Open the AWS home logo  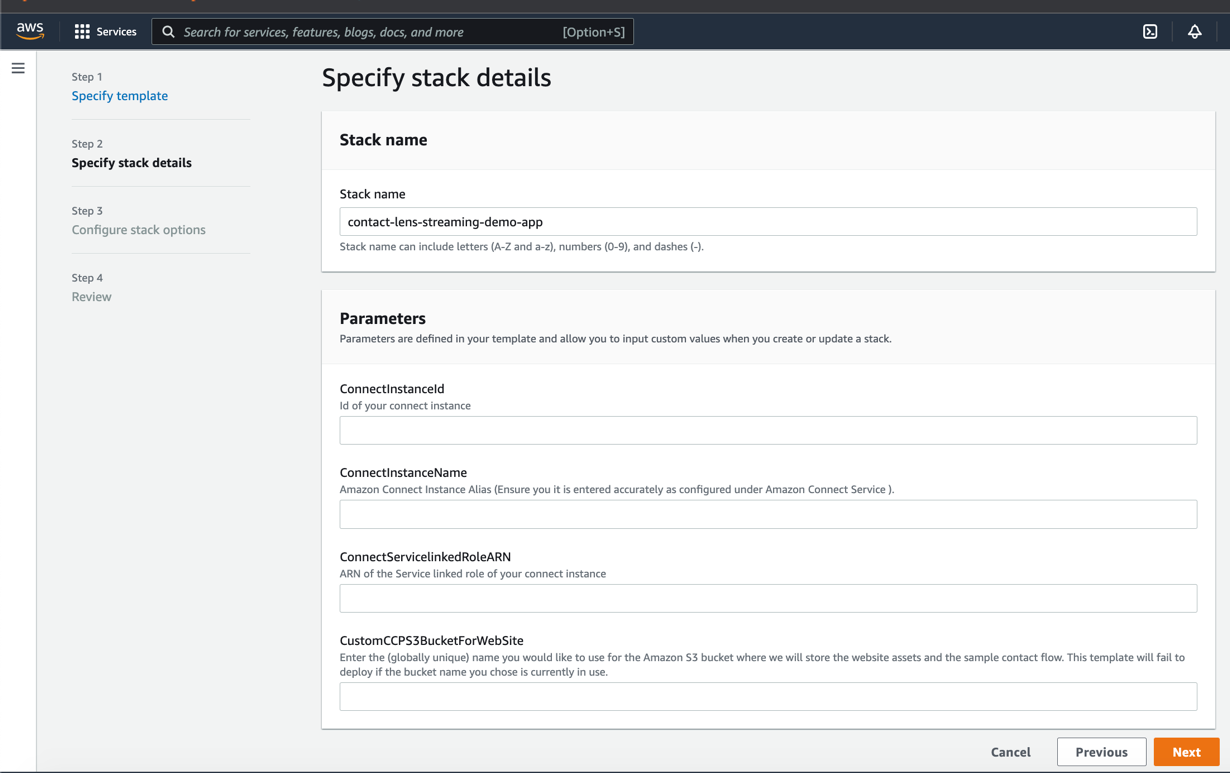tap(30, 31)
